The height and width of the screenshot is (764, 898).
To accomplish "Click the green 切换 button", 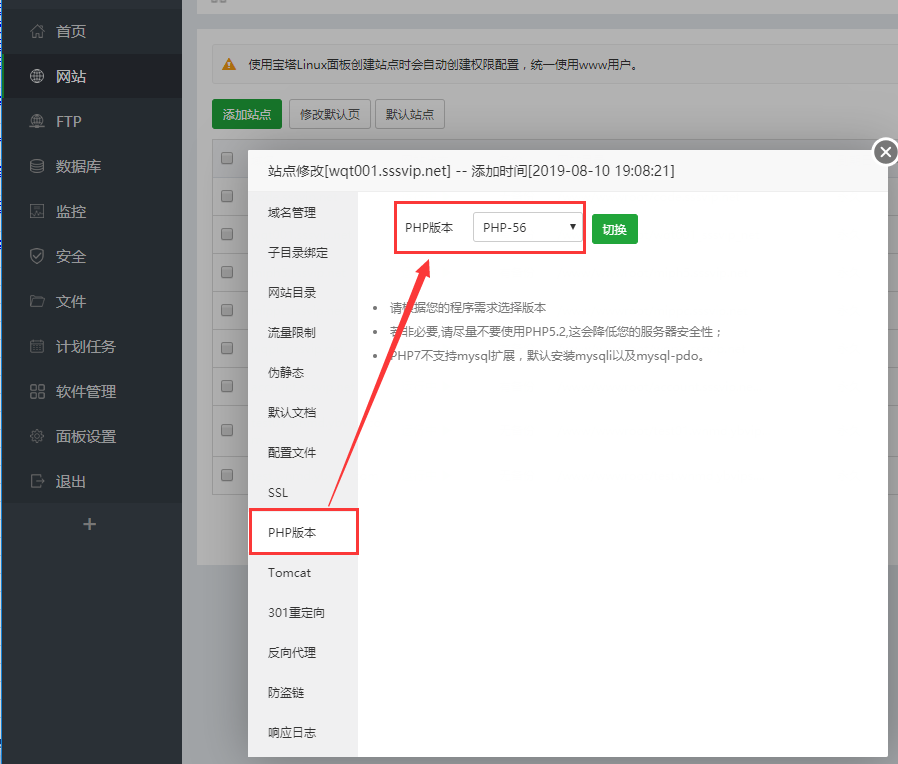I will (x=614, y=229).
